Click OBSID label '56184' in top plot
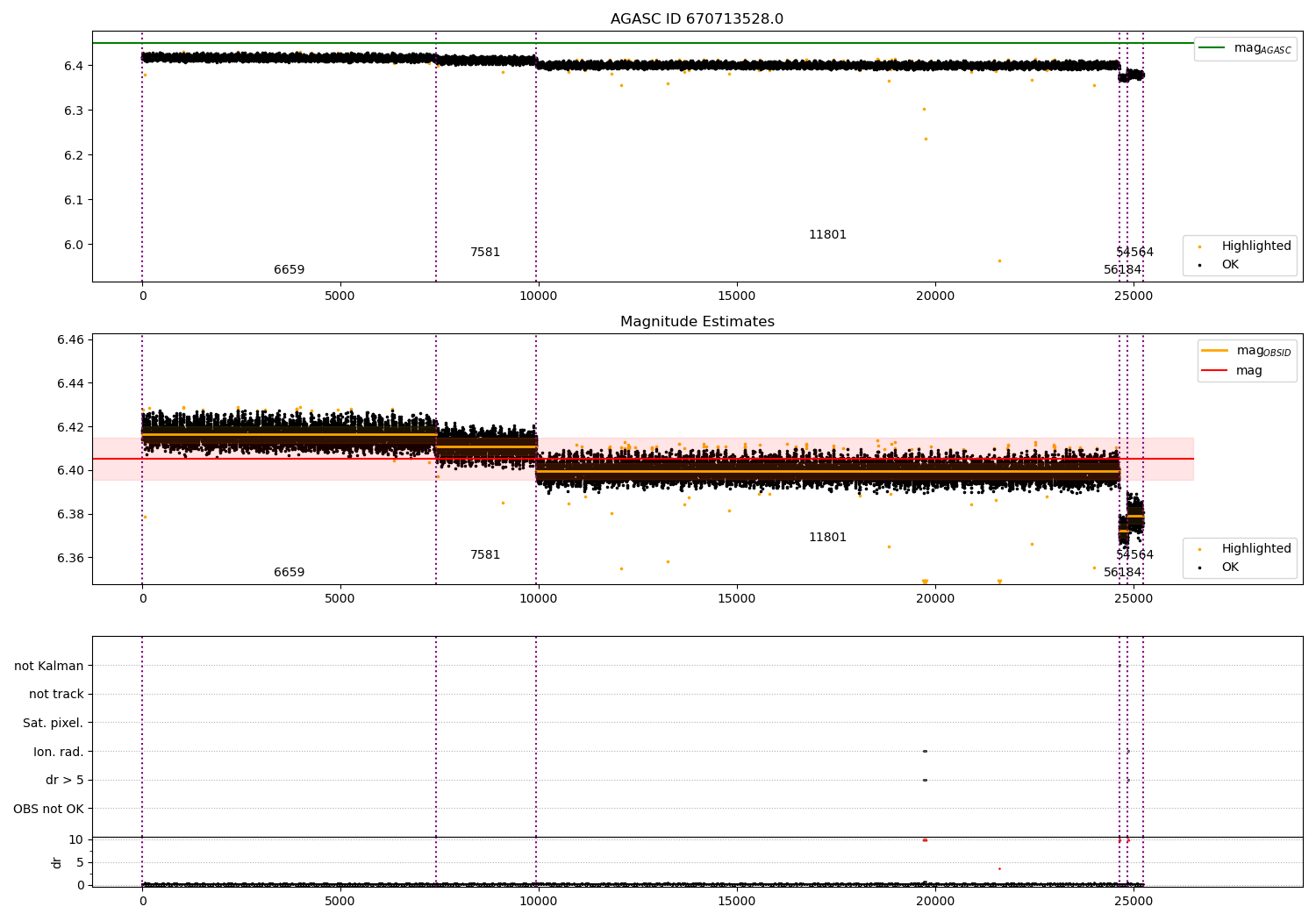 [x=1123, y=270]
